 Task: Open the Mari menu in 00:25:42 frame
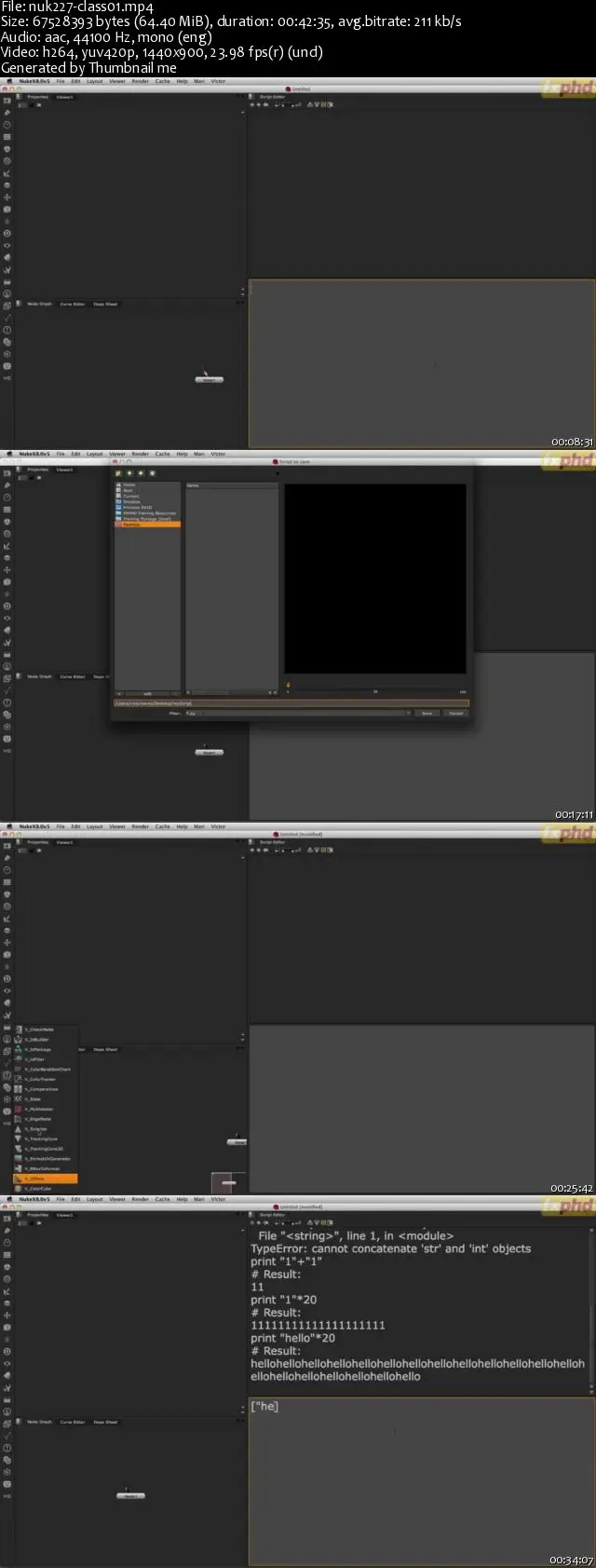(x=199, y=826)
